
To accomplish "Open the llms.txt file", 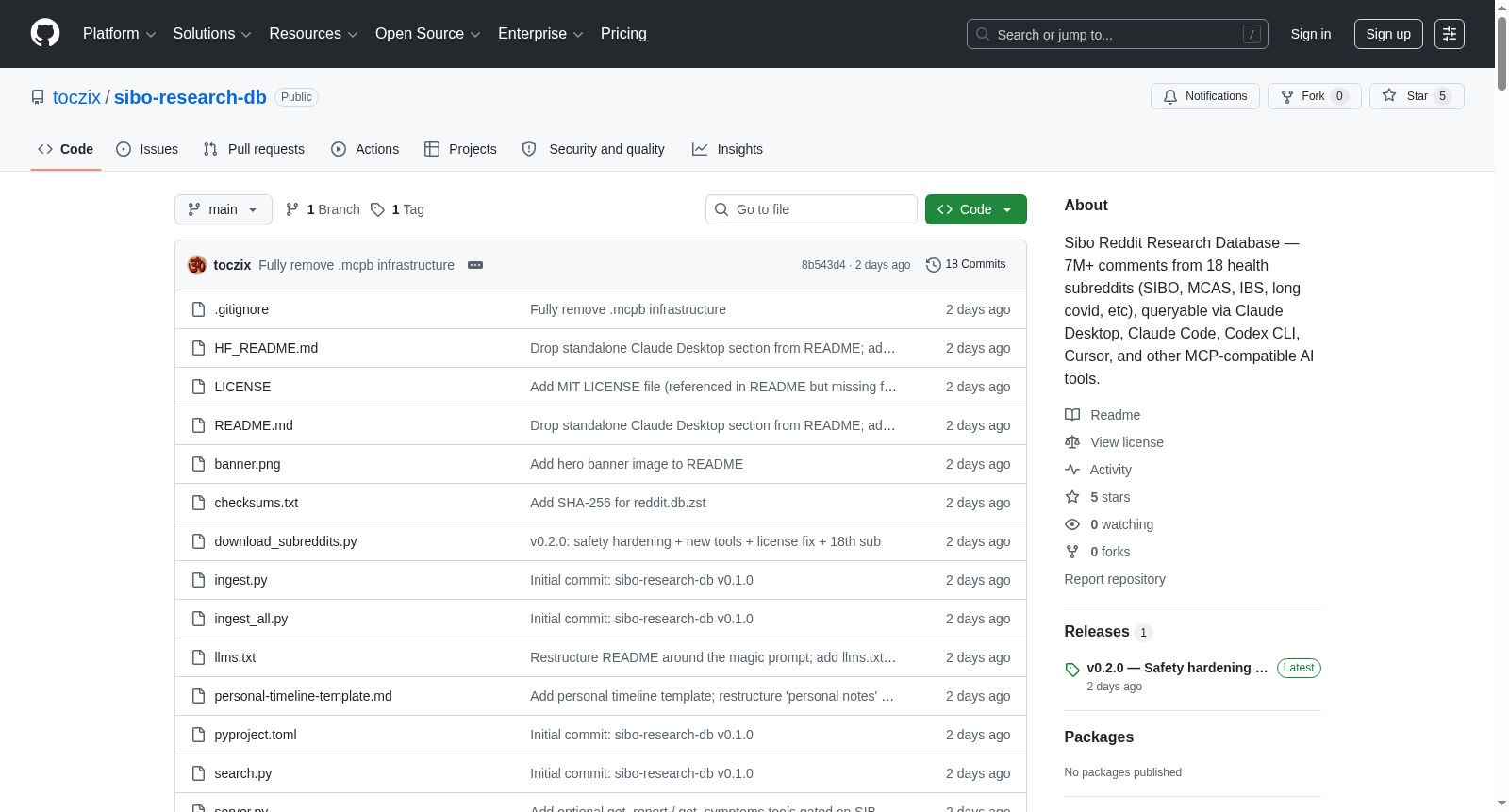I will (235, 657).
